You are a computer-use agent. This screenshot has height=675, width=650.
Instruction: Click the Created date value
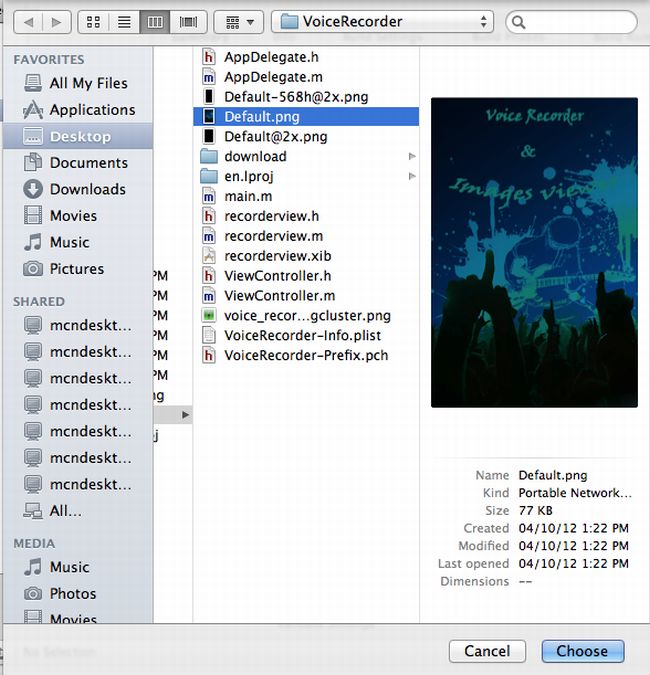[573, 528]
